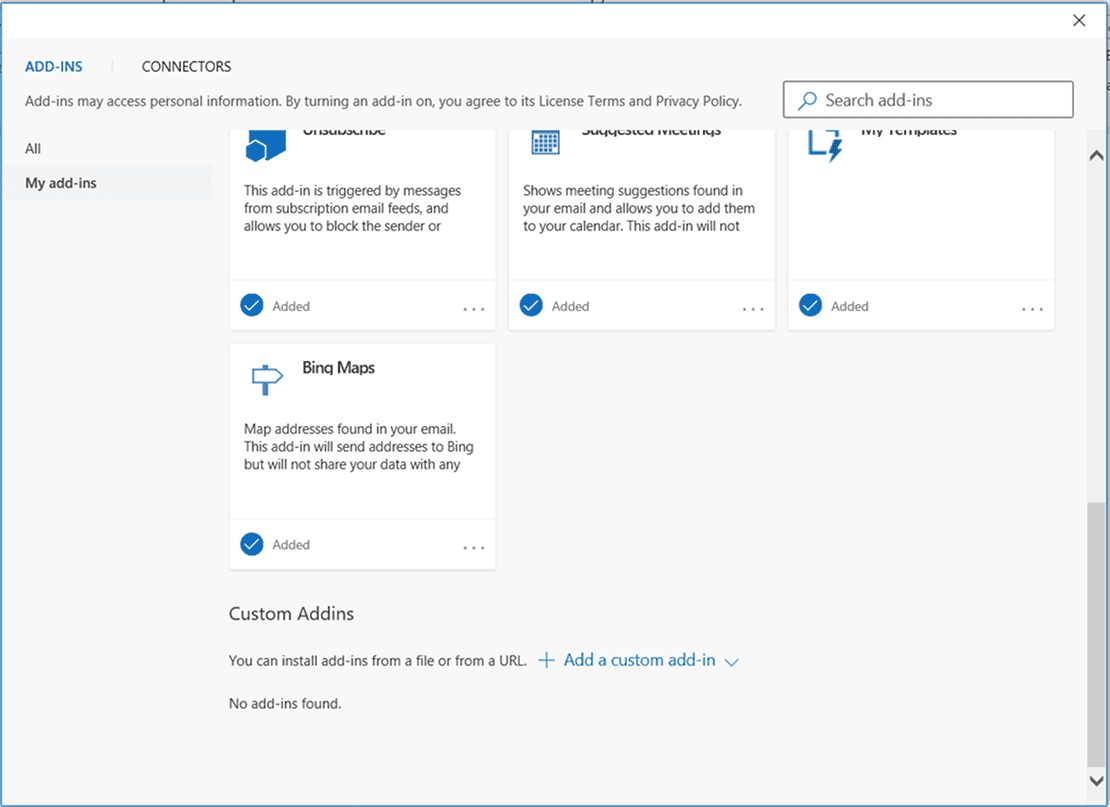Switch to the CONNECTORS tab
The image size is (1110, 807).
coord(185,66)
